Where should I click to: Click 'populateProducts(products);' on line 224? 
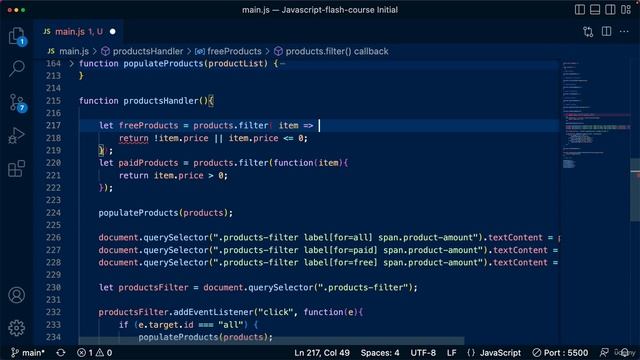(x=165, y=213)
